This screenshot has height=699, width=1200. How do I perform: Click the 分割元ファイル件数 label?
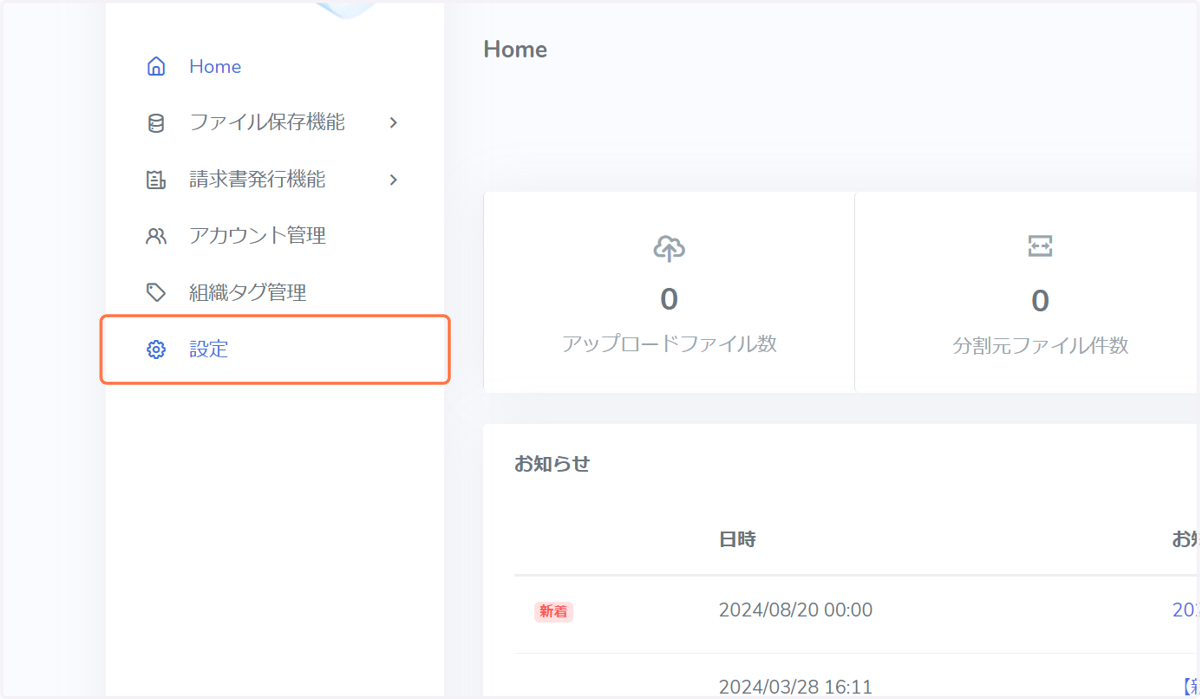[1040, 346]
